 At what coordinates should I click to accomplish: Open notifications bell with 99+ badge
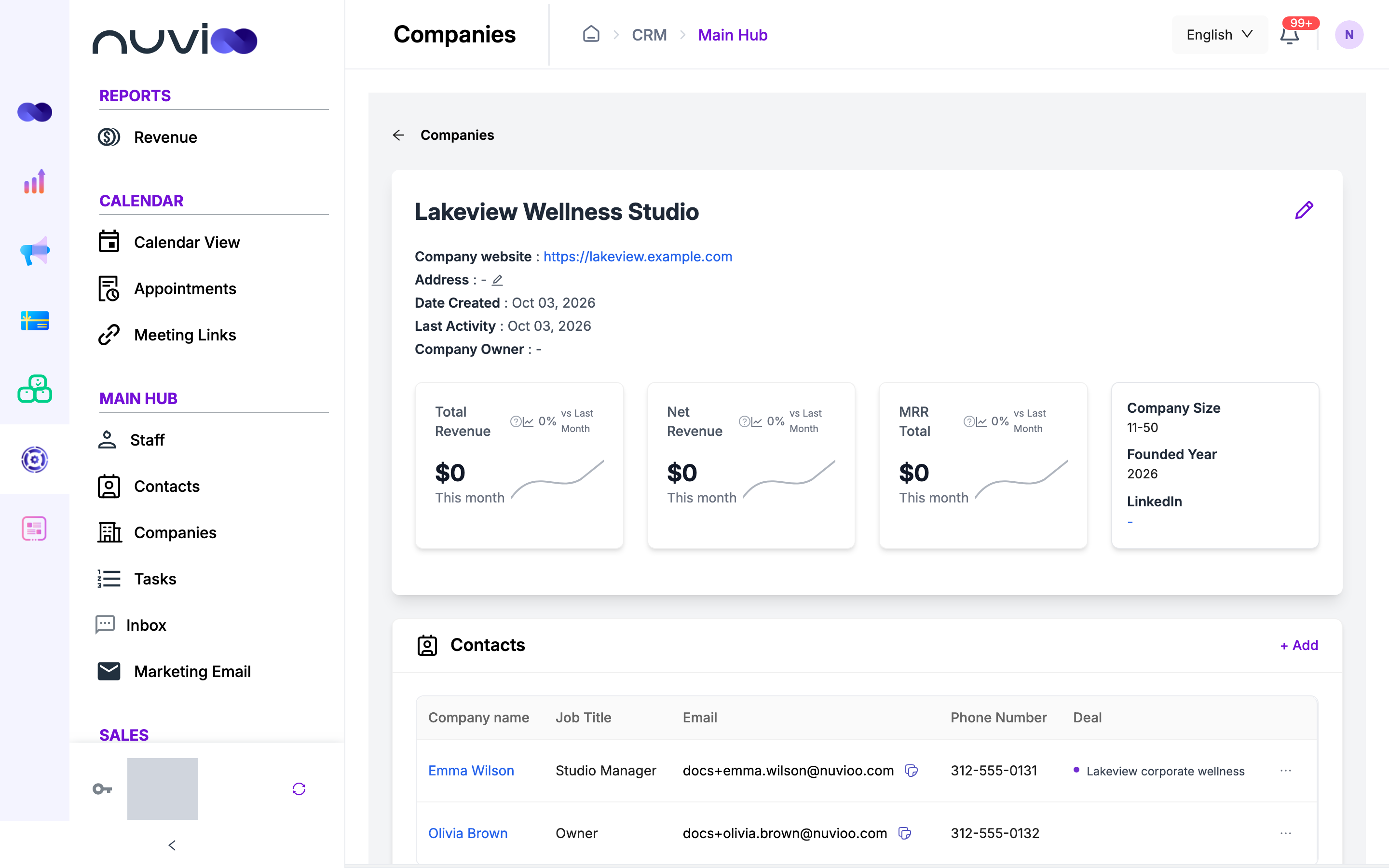pos(1289,35)
